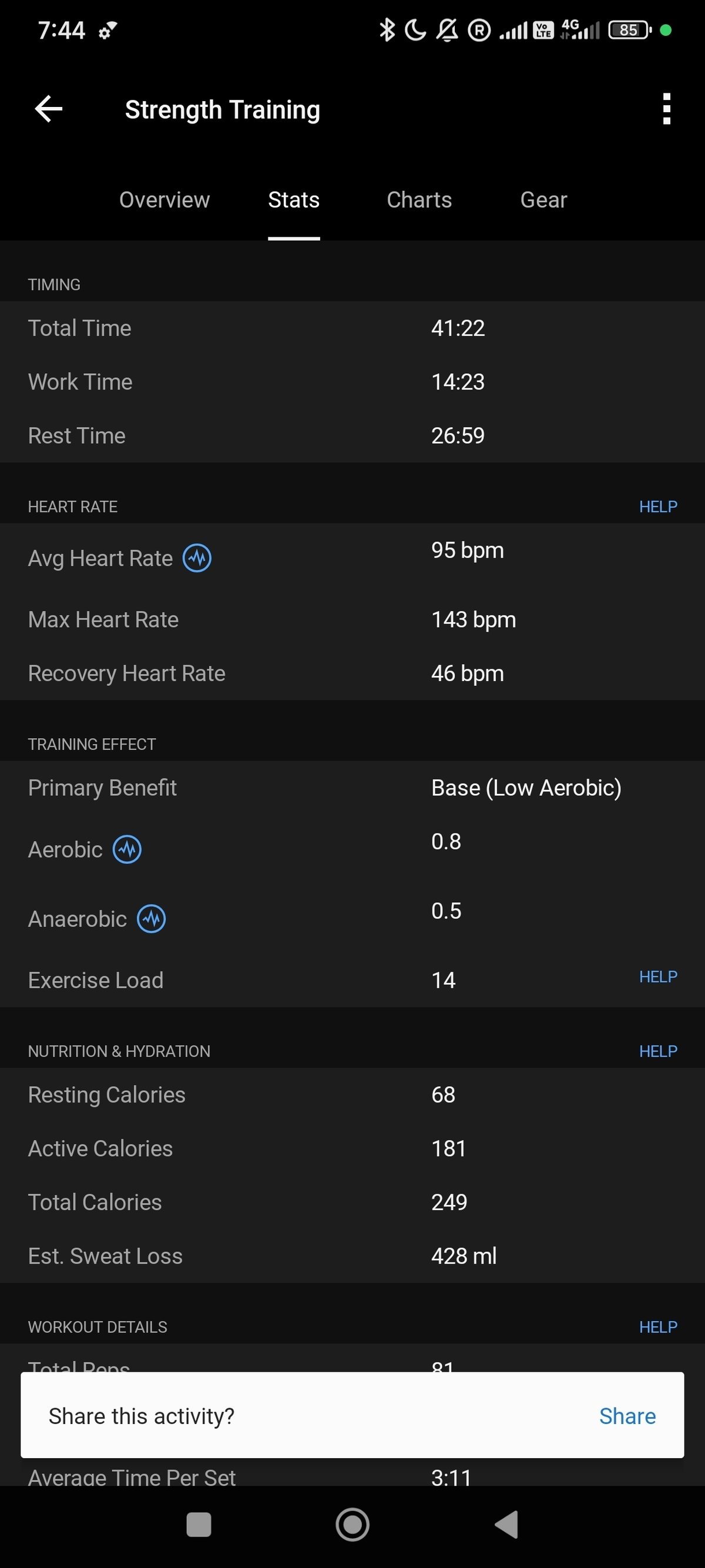Tap the Avg Heart Rate Firstbeat icon
Image resolution: width=705 pixels, height=1568 pixels.
(197, 558)
